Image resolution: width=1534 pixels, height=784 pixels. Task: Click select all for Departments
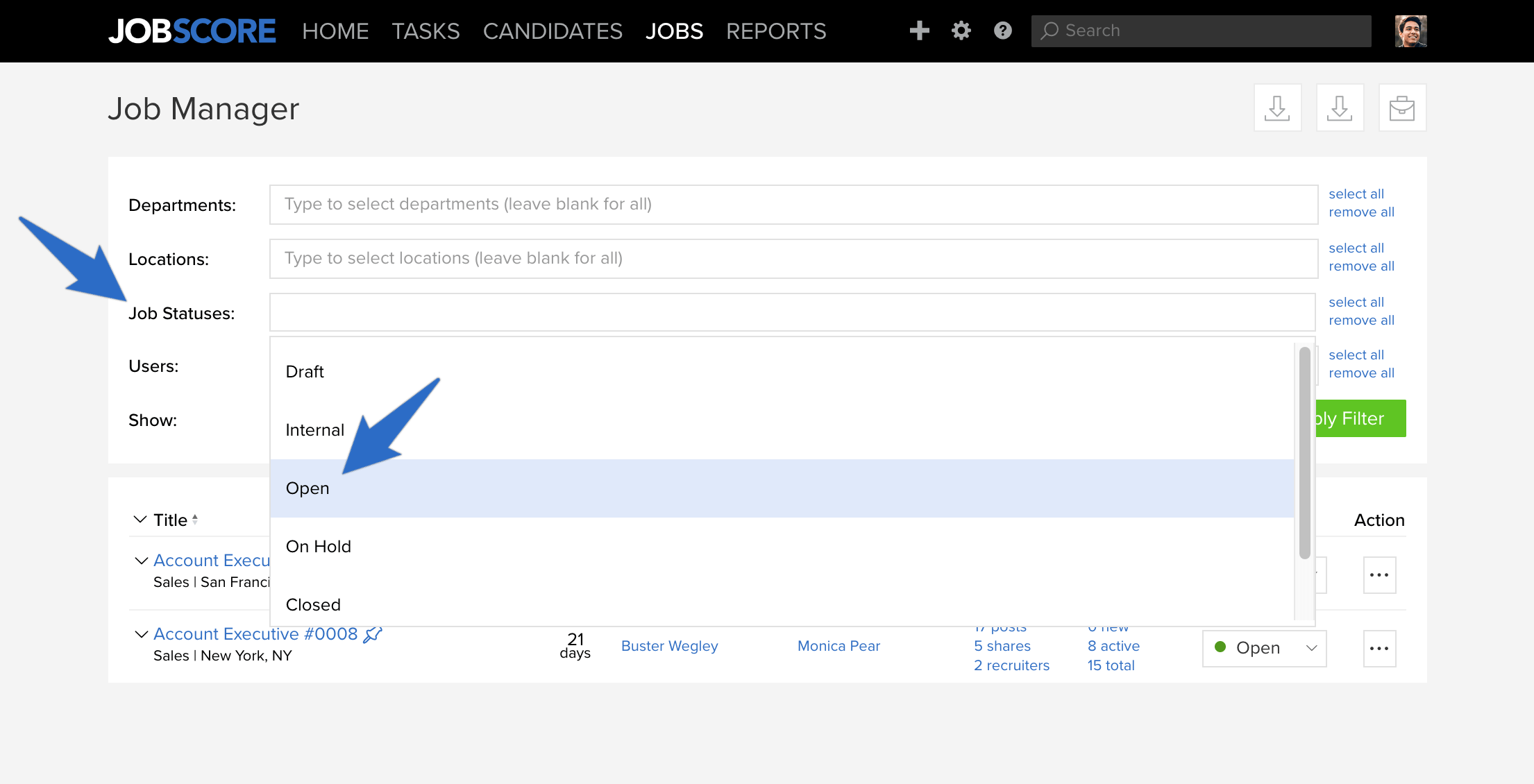(1356, 194)
